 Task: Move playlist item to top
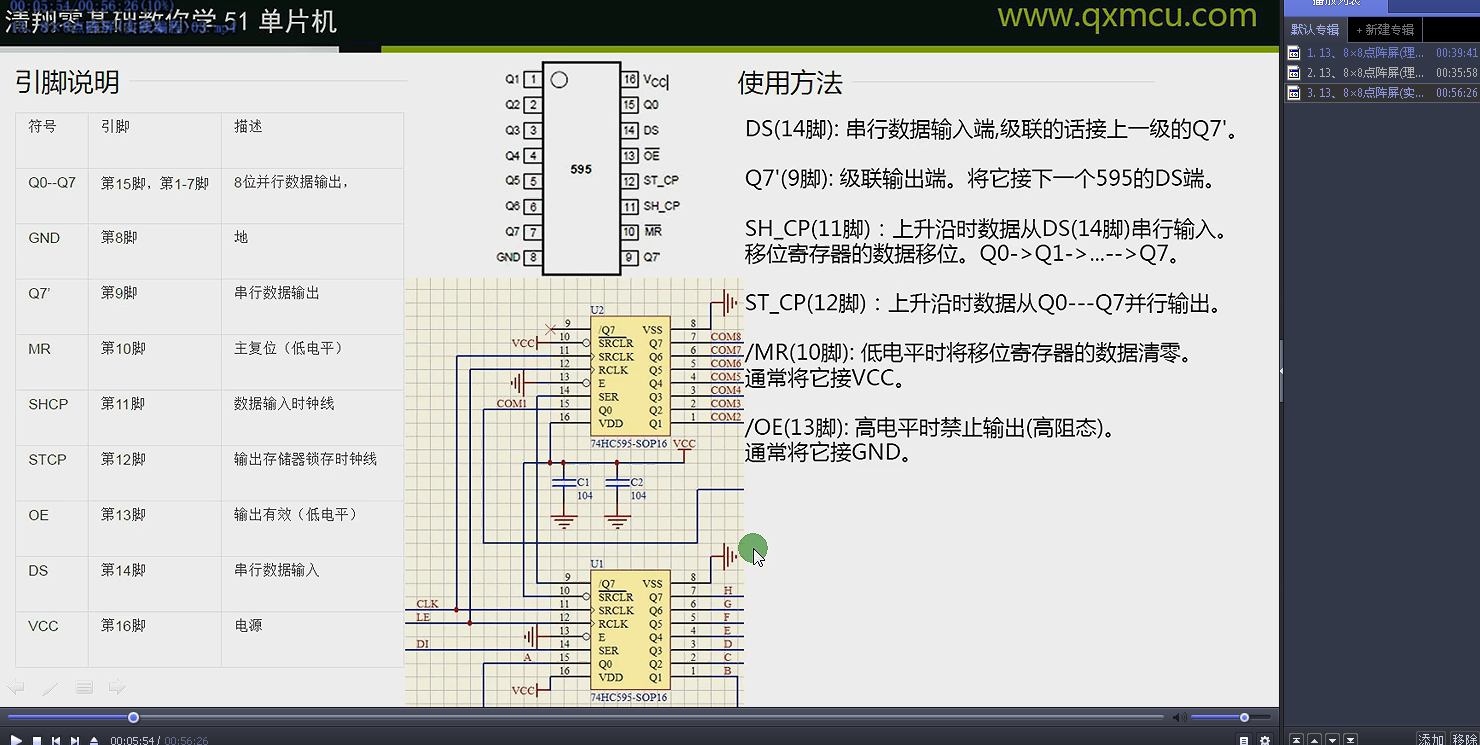coord(1296,740)
